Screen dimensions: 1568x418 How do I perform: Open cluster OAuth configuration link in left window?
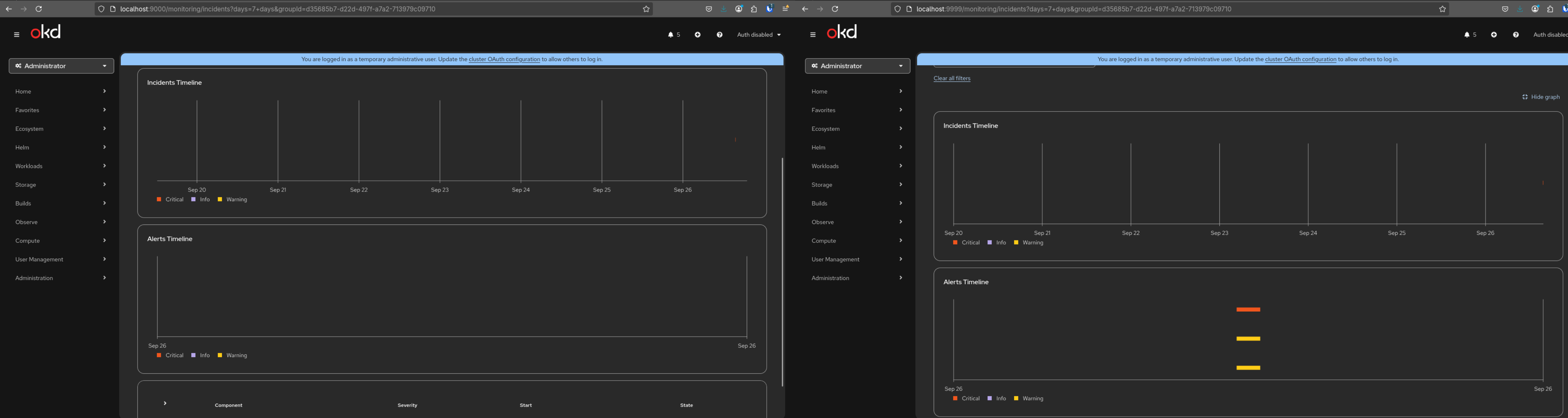tap(504, 59)
